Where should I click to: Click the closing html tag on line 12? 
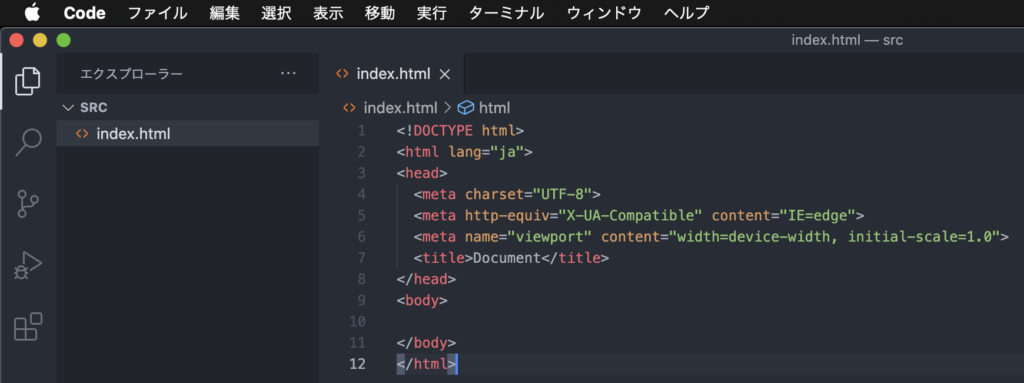(x=426, y=364)
